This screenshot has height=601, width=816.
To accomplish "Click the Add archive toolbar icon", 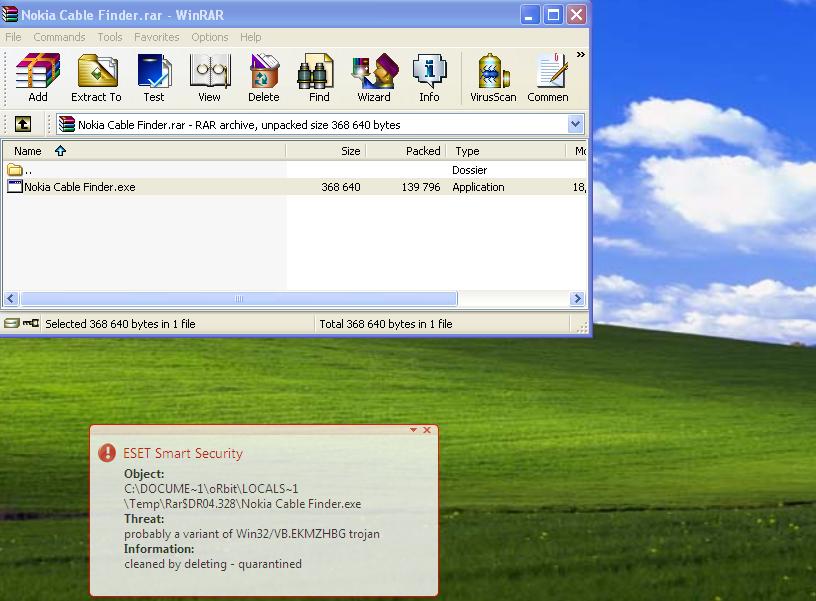I will [37, 78].
